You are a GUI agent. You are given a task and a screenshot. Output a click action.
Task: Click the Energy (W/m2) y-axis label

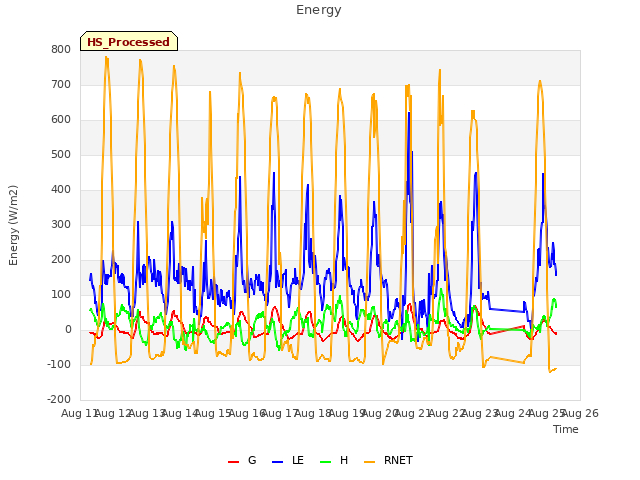pyautogui.click(x=13, y=225)
